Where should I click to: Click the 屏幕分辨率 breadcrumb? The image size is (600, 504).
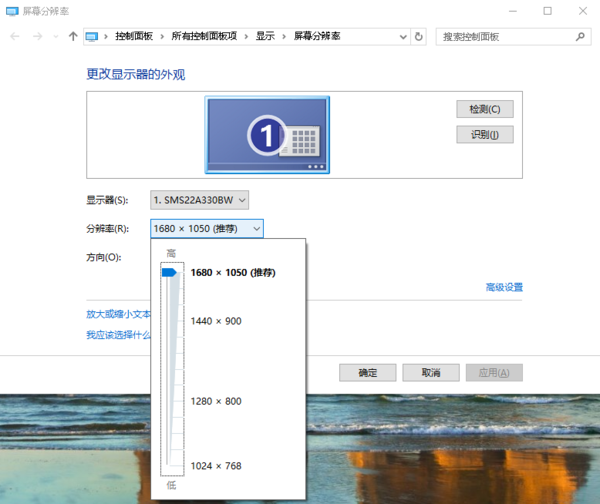point(317,36)
